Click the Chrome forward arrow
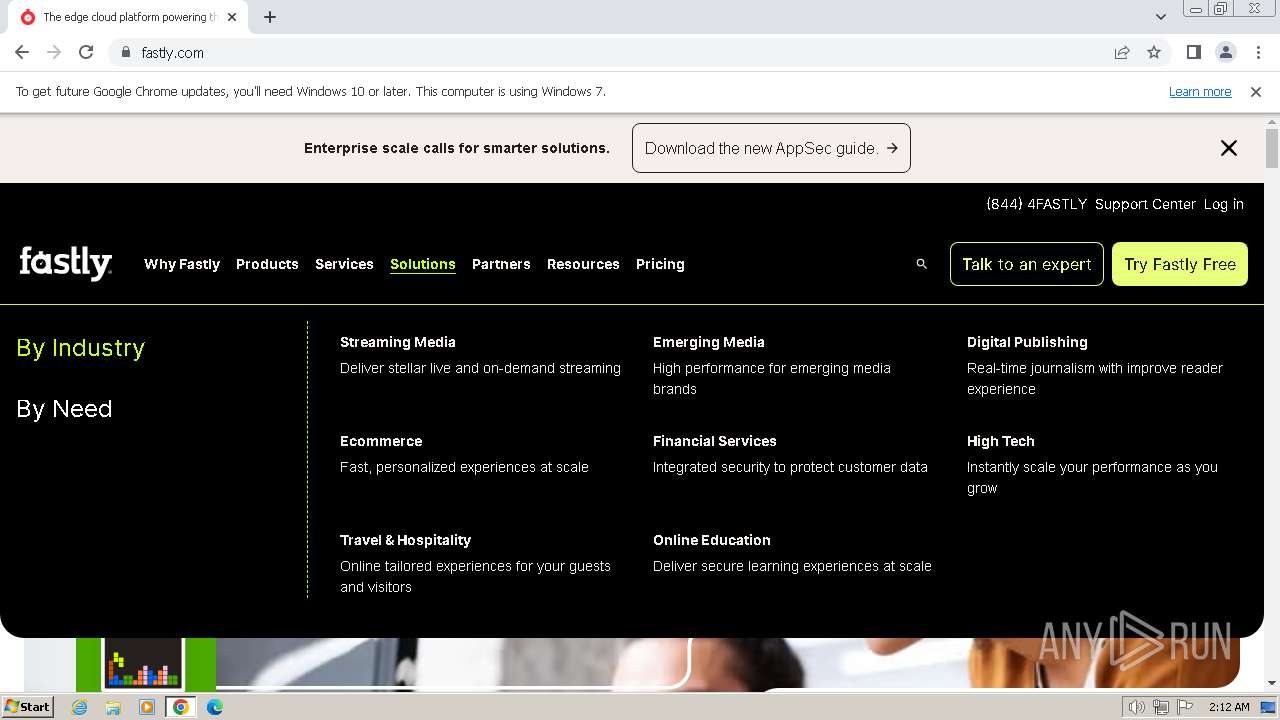This screenshot has width=1280, height=720. coord(54,53)
